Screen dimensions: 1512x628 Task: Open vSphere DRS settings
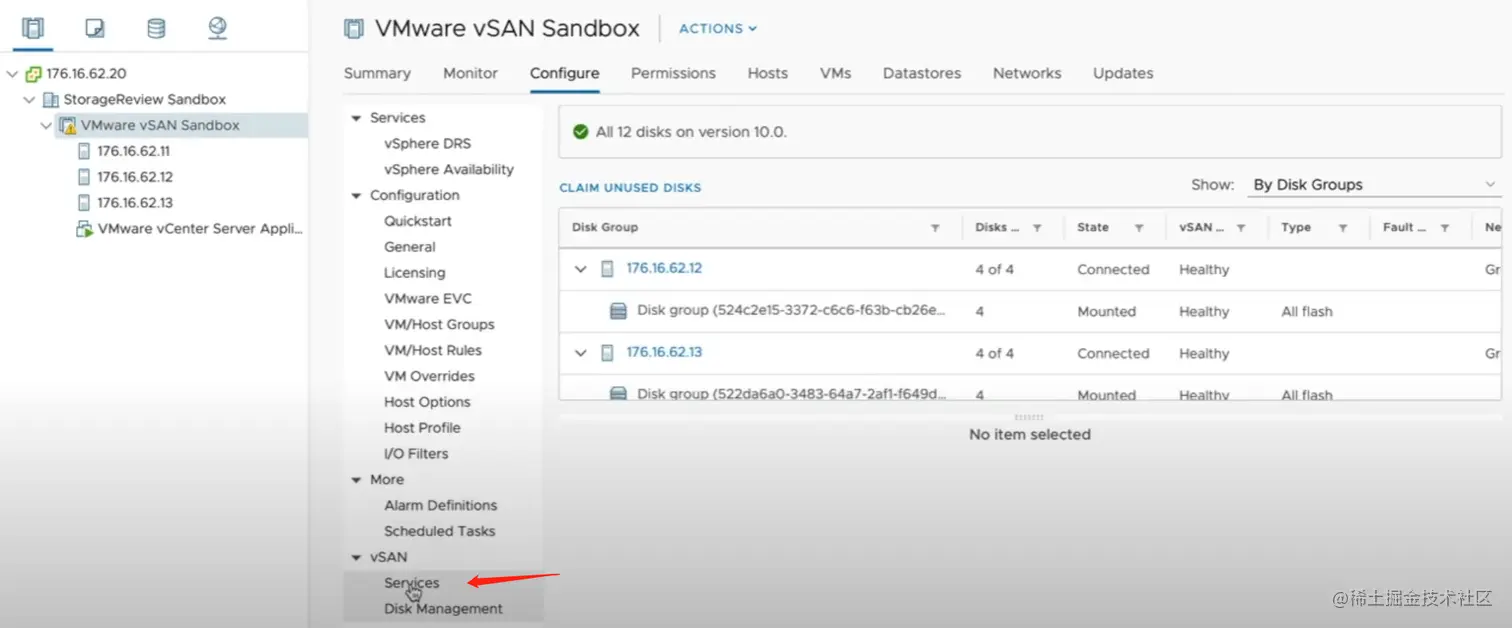pos(427,144)
